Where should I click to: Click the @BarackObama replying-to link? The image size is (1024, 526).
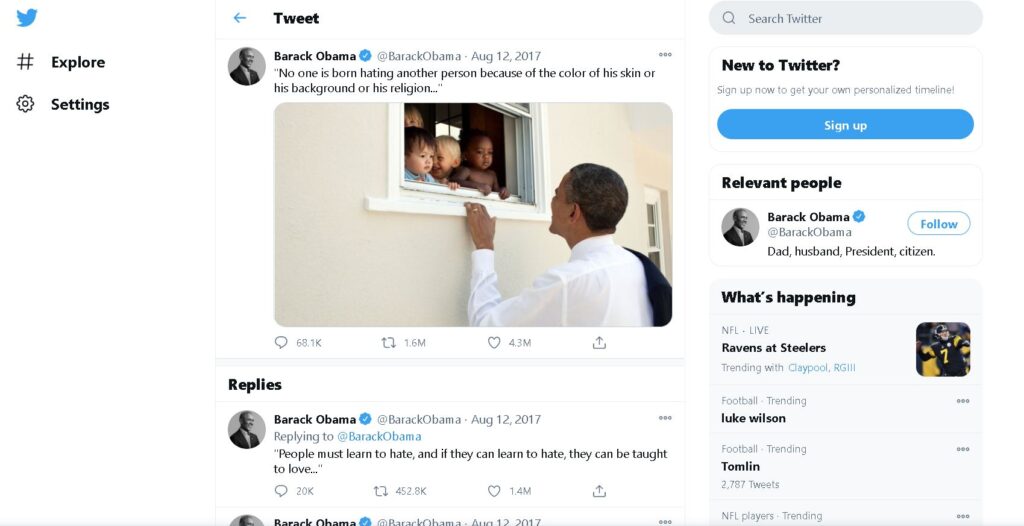(x=379, y=436)
